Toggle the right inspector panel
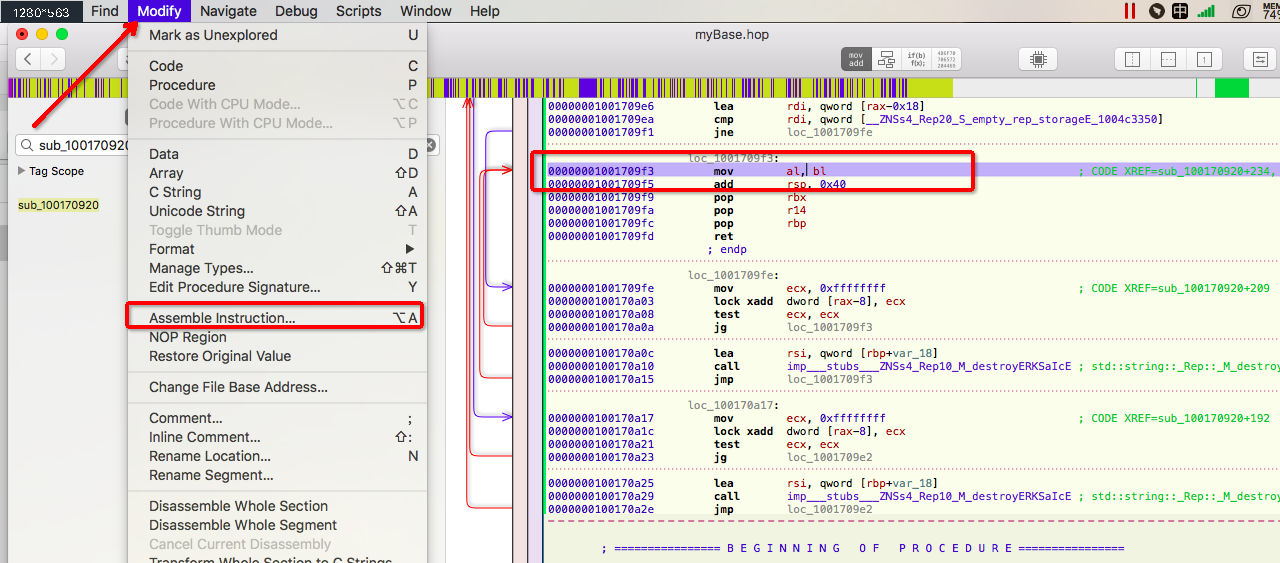This screenshot has height=563, width=1280. click(1205, 59)
